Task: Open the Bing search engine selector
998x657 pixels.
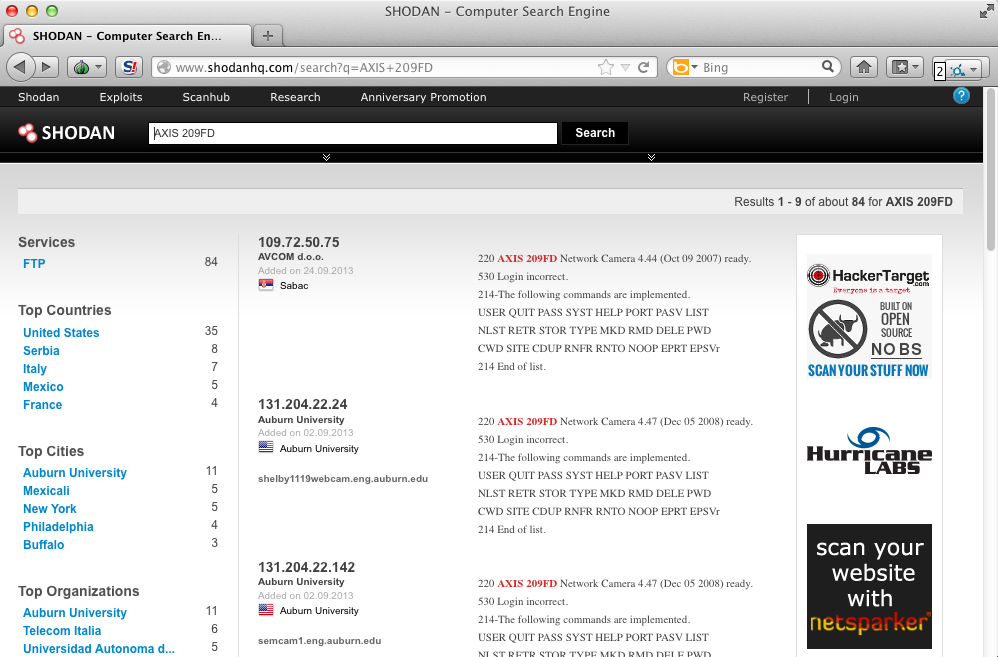Action: (x=685, y=67)
